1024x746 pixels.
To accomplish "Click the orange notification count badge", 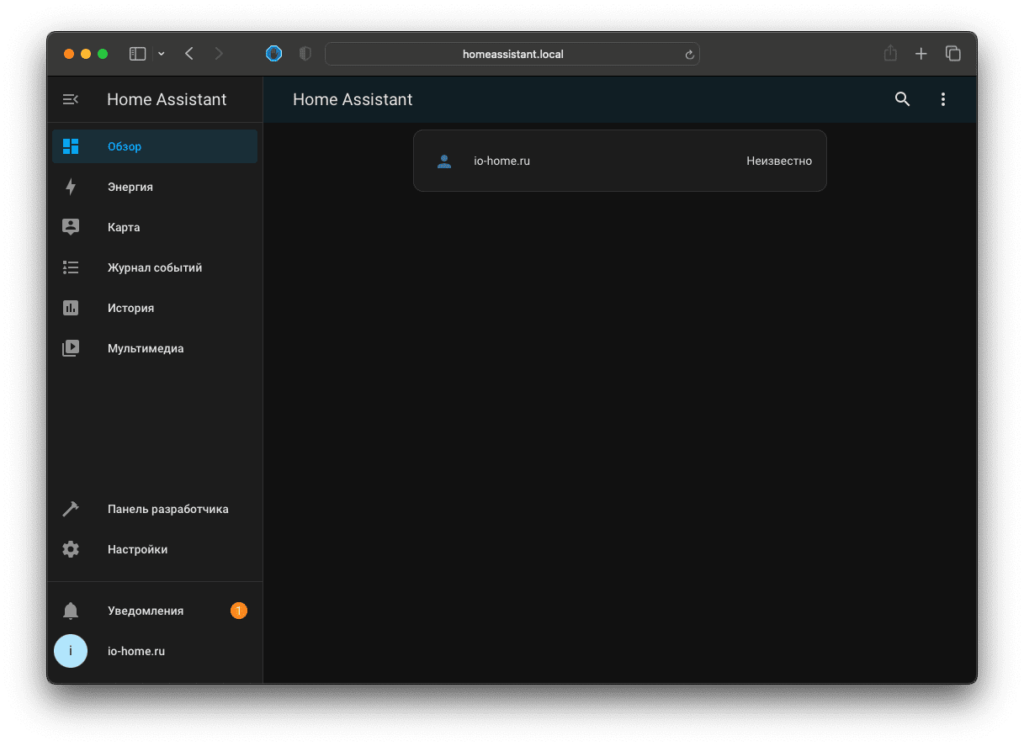I will 239,611.
